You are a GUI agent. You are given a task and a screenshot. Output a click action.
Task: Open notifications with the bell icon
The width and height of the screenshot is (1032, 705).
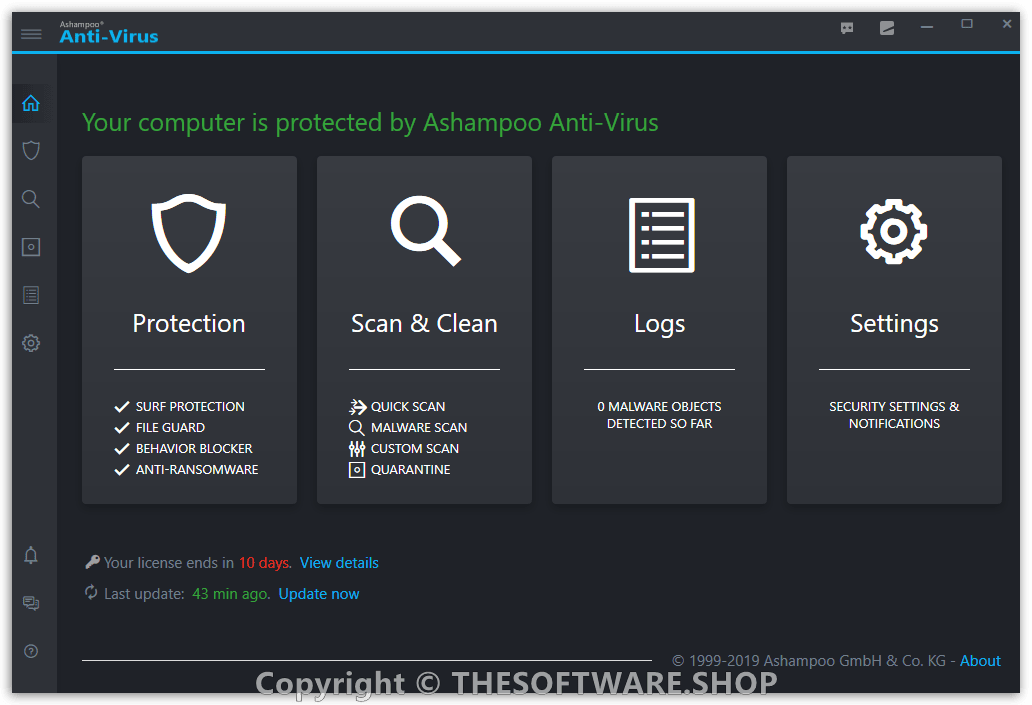pyautogui.click(x=30, y=555)
